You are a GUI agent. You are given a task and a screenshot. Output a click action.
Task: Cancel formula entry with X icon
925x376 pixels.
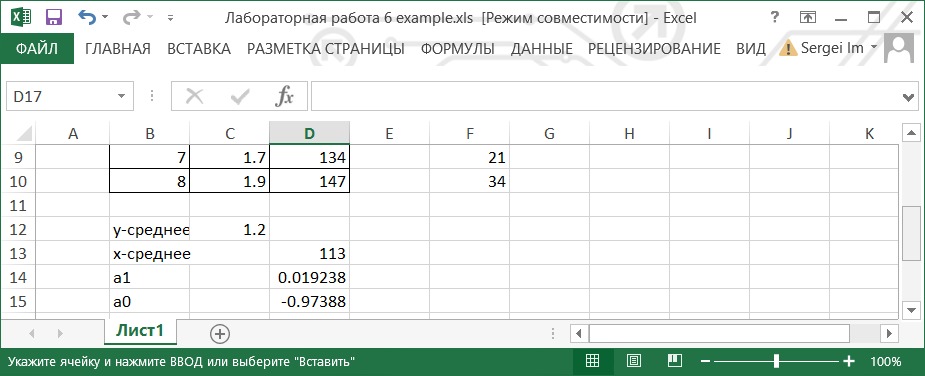pyautogui.click(x=194, y=96)
